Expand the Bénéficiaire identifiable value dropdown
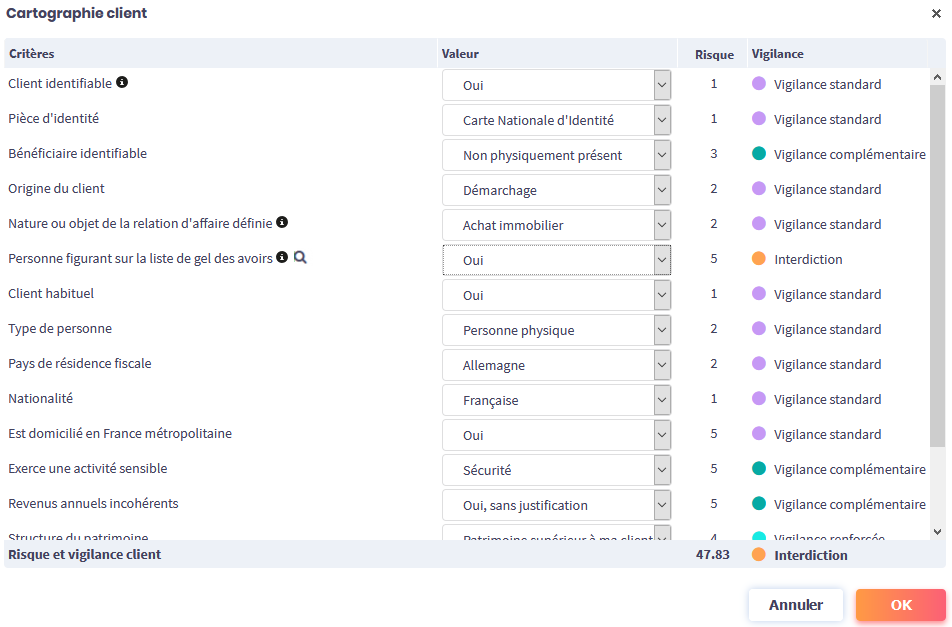This screenshot has height=627, width=952. (556, 155)
